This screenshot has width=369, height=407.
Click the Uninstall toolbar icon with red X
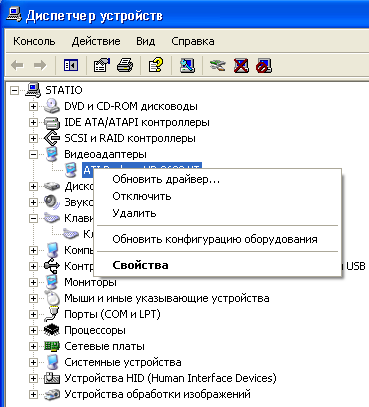coord(241,65)
